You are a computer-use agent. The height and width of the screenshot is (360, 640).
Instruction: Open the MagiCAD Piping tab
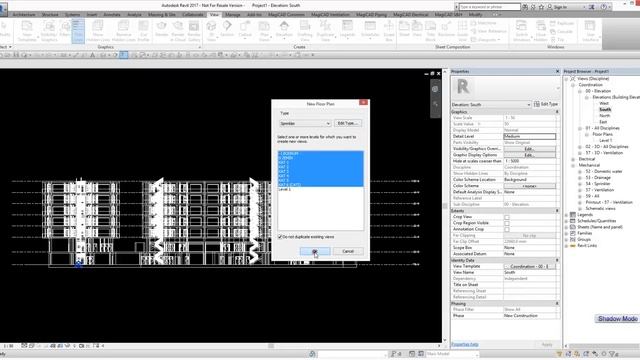pyautogui.click(x=371, y=15)
